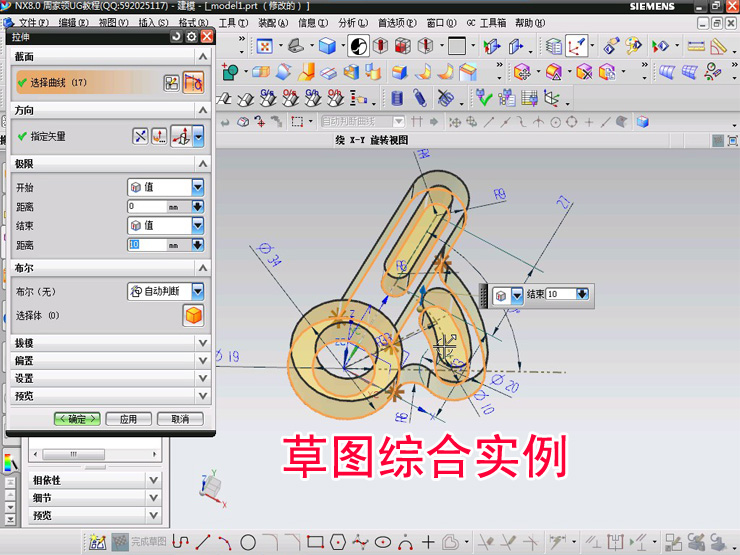The image size is (740, 555).
Task: Expand the 拔模 section
Action: coord(203,342)
